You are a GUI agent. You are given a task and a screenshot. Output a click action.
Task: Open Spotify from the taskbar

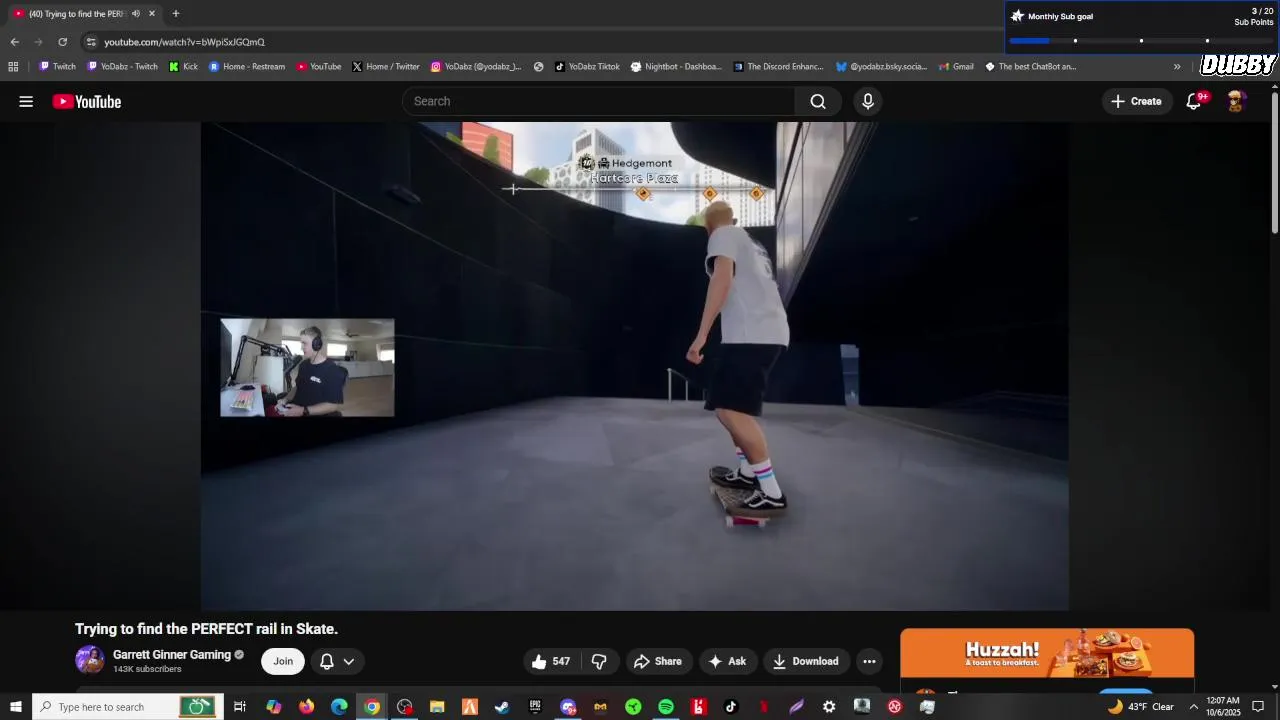666,707
